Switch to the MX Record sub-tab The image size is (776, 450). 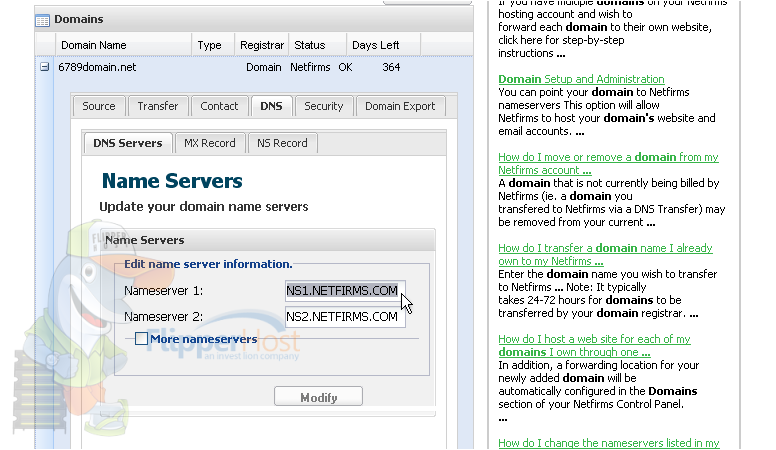tap(210, 143)
